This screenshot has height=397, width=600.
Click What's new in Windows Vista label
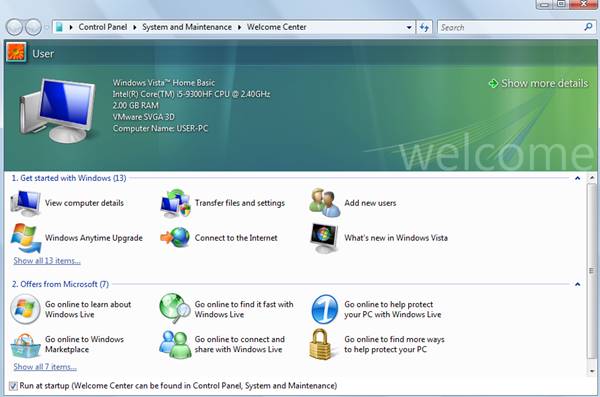tap(396, 238)
